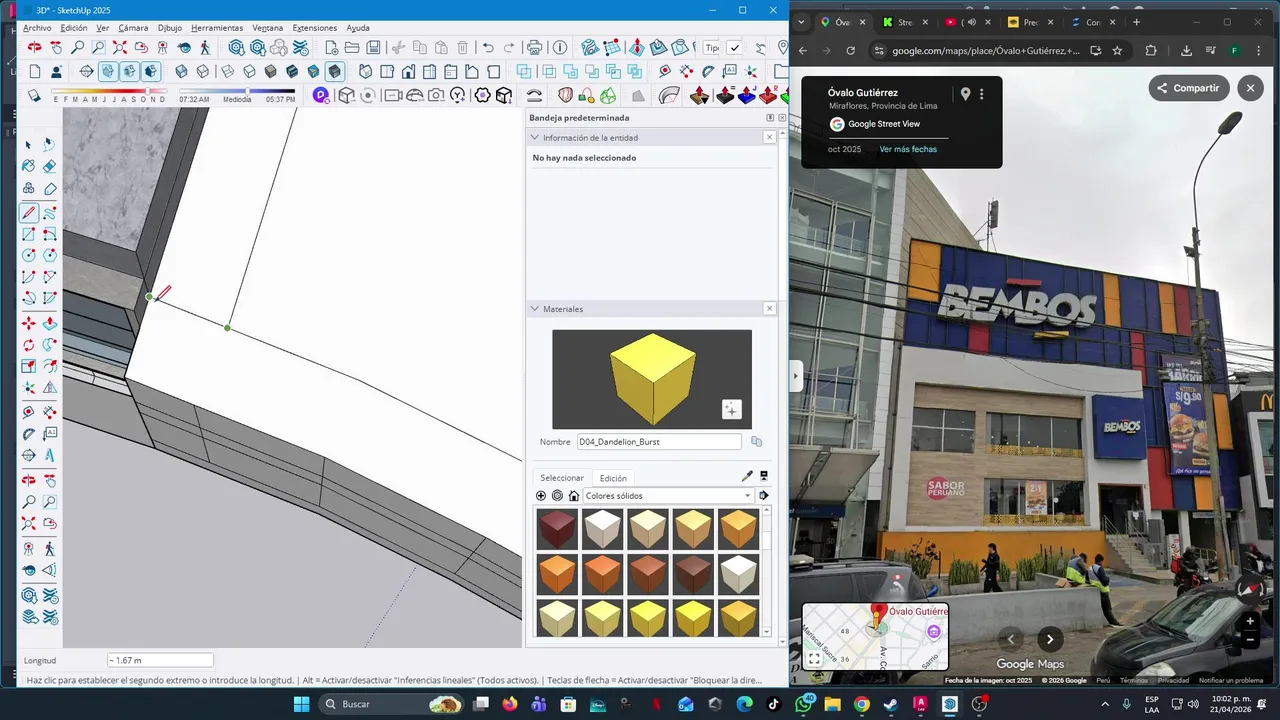Select the Protractor tool
This screenshot has width=1280, height=720.
point(28,433)
